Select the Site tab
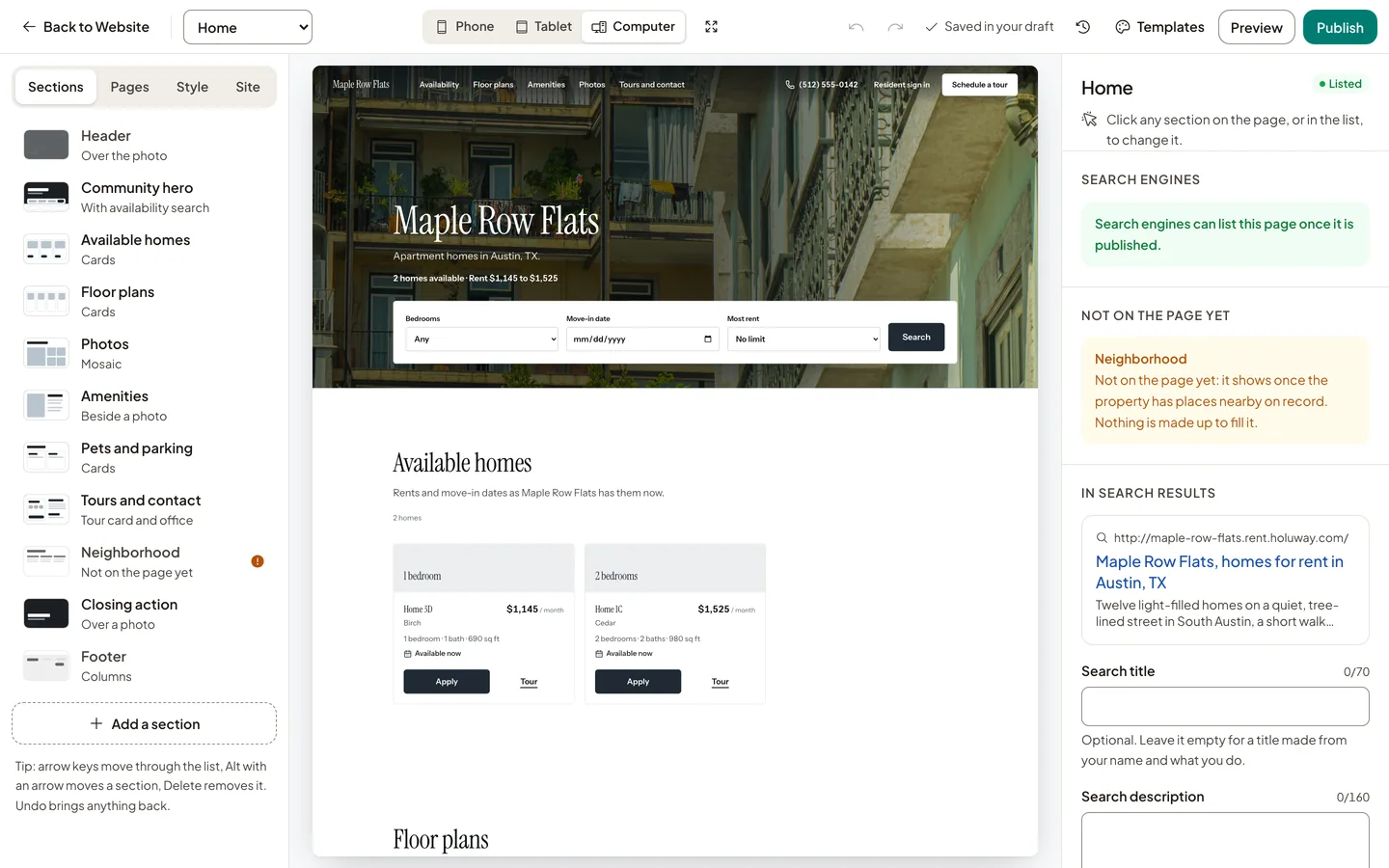The image size is (1389, 868). (x=248, y=87)
